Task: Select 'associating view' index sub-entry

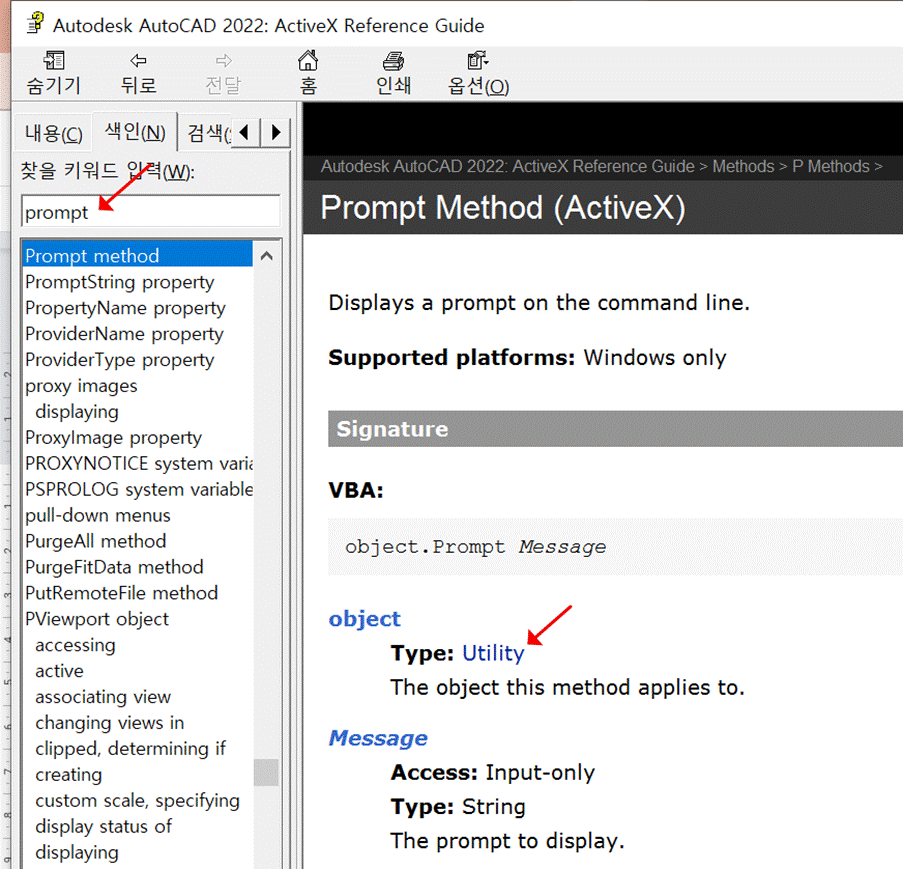Action: click(103, 696)
